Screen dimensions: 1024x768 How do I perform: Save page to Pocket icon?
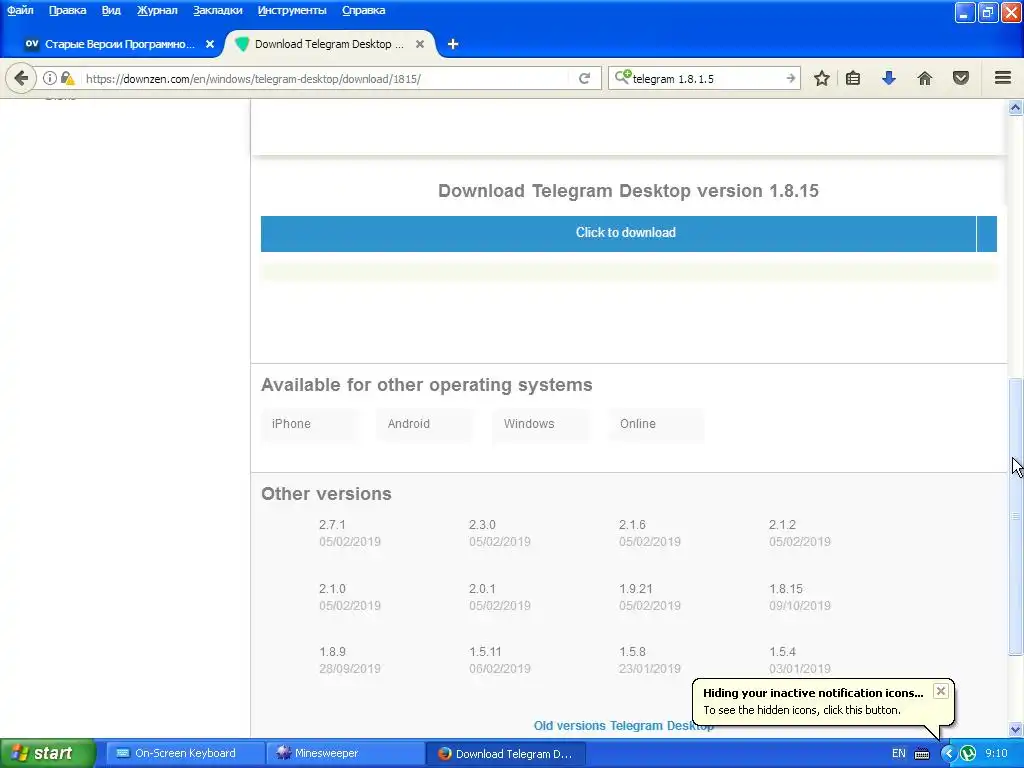click(x=961, y=78)
